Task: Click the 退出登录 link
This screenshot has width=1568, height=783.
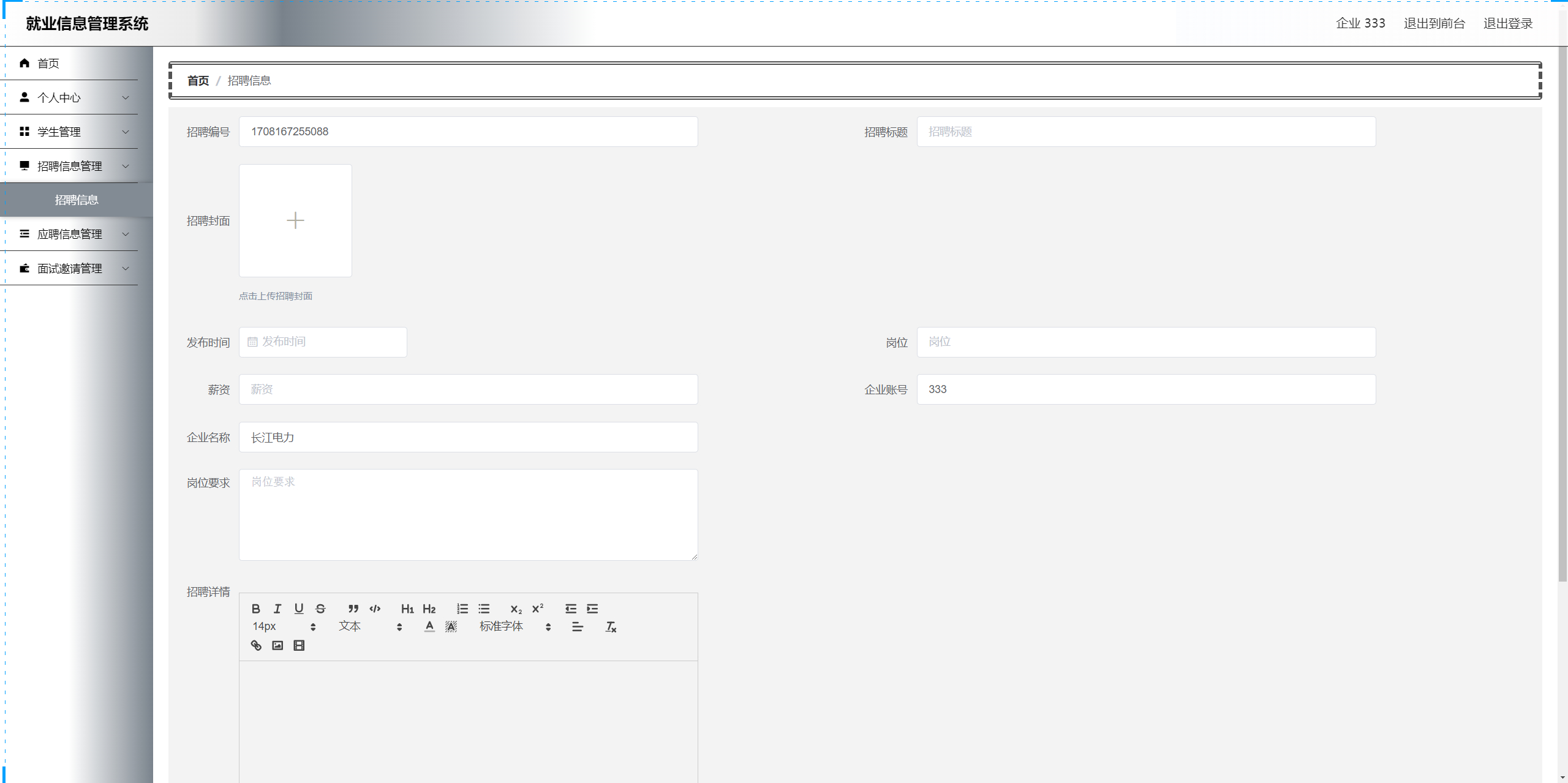Action: pyautogui.click(x=1507, y=23)
